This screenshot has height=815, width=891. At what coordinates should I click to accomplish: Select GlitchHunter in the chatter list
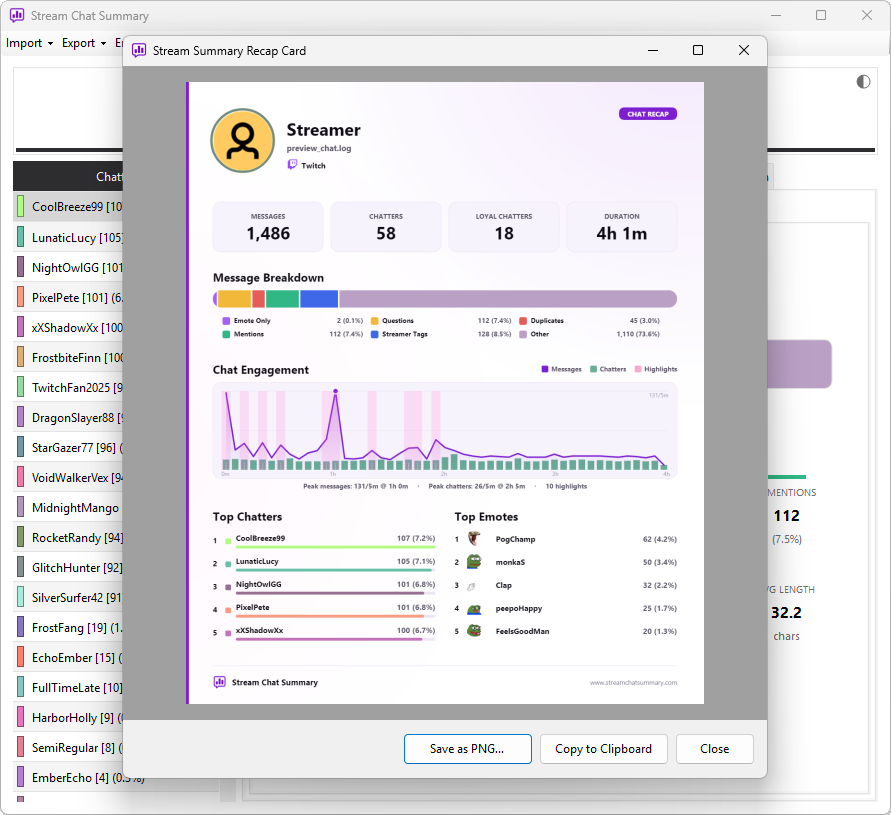pos(68,568)
